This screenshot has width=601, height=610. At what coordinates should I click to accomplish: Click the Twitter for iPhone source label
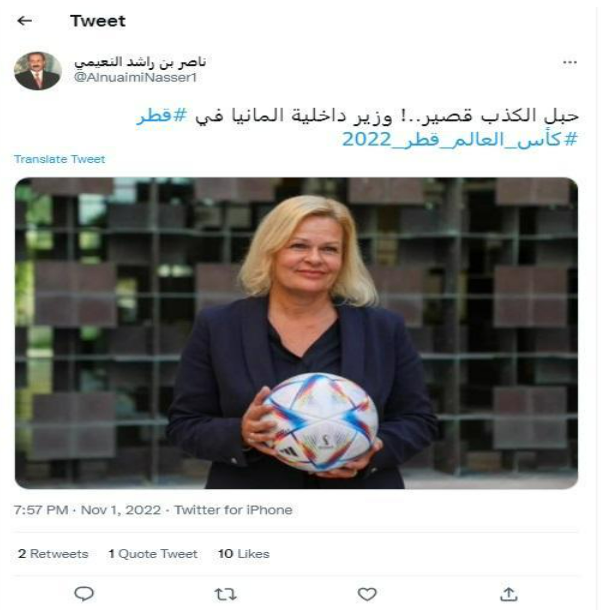coord(233,510)
